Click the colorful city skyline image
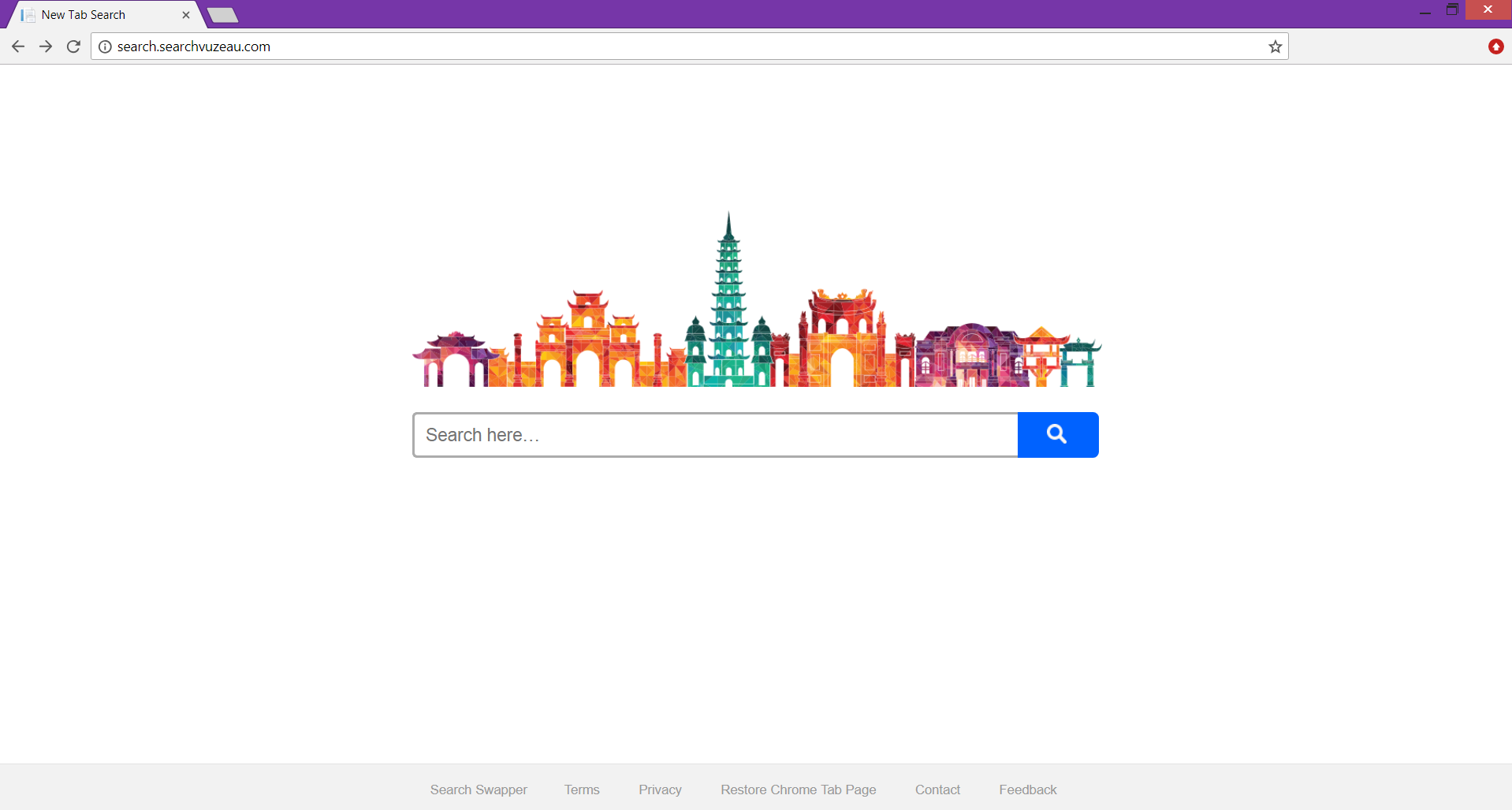 [x=755, y=315]
